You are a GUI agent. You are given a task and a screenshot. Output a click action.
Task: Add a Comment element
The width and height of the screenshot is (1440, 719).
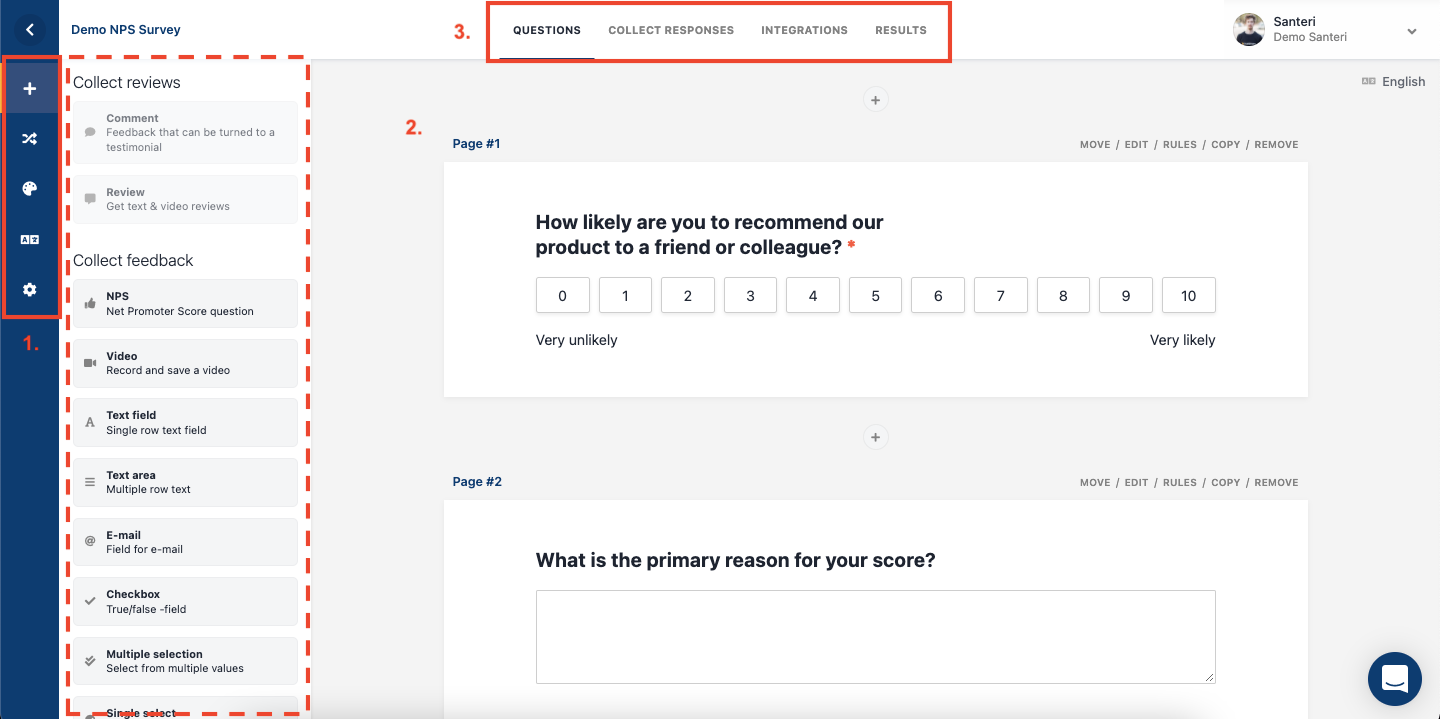(x=185, y=133)
